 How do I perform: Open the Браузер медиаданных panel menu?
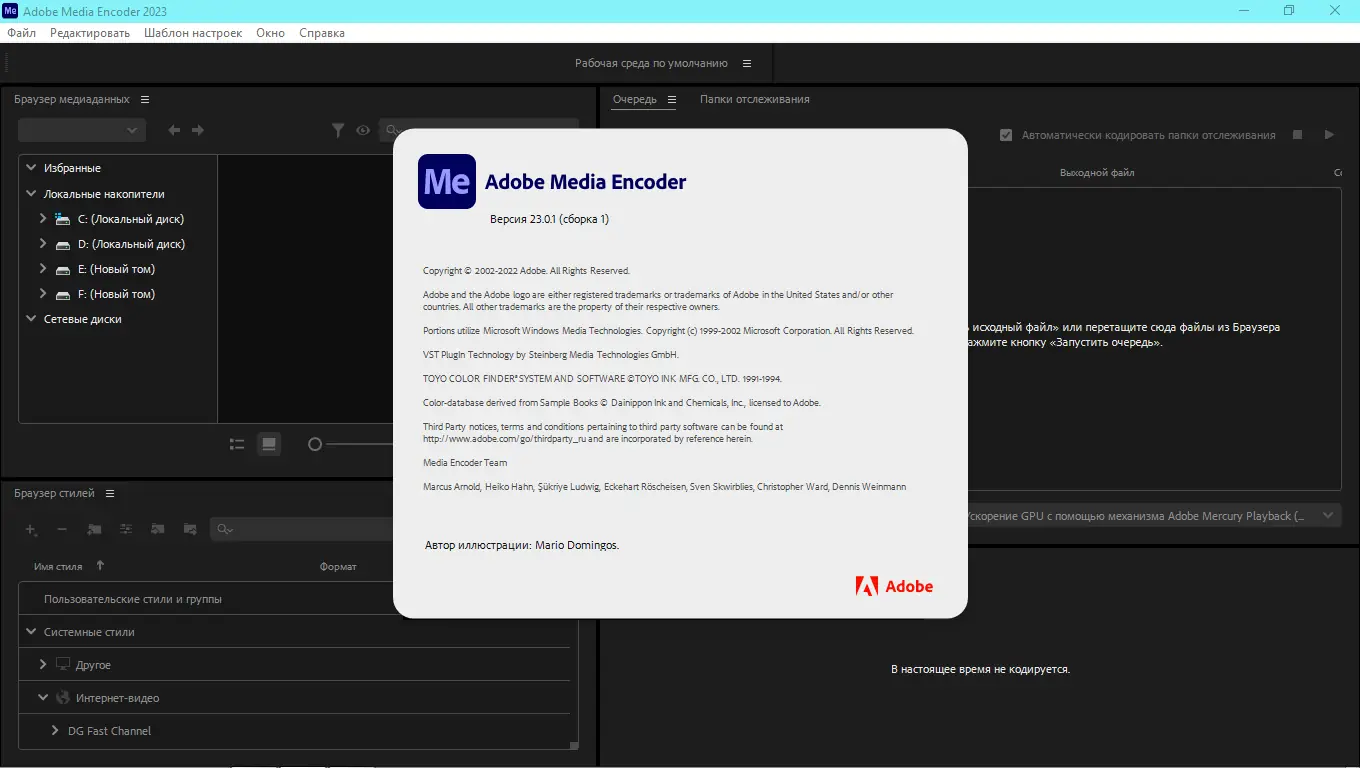pyautogui.click(x=145, y=100)
